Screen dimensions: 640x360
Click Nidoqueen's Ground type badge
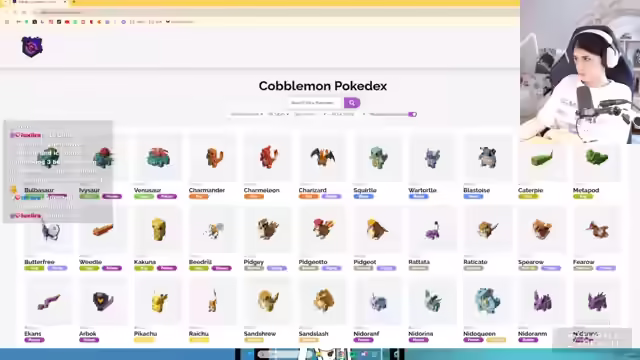496,340
